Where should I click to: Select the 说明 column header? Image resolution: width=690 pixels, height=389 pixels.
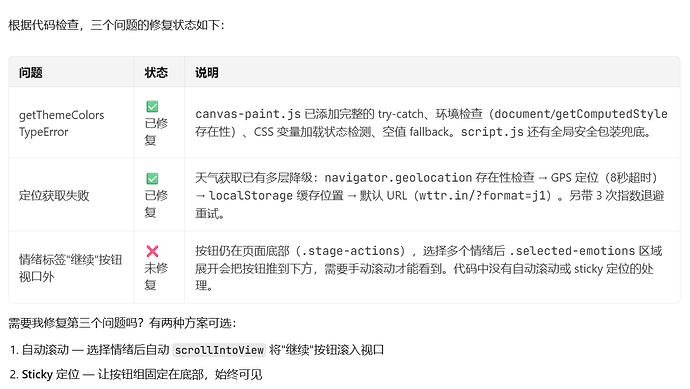point(207,73)
